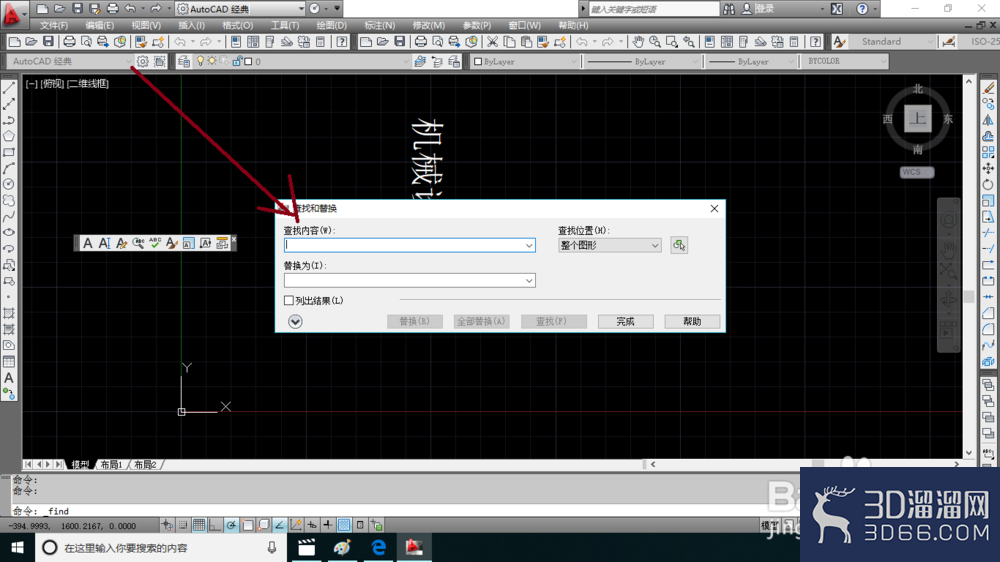Toggle grid display in status bar
1000x562 pixels.
point(199,525)
